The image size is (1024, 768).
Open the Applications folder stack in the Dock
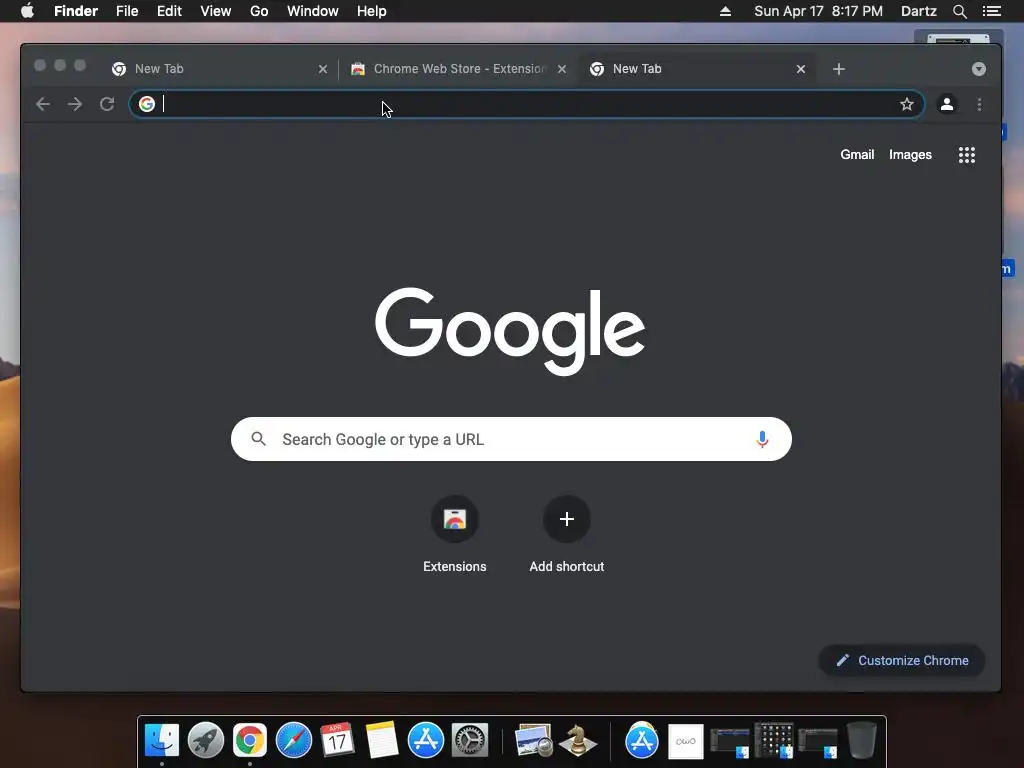[x=642, y=741]
